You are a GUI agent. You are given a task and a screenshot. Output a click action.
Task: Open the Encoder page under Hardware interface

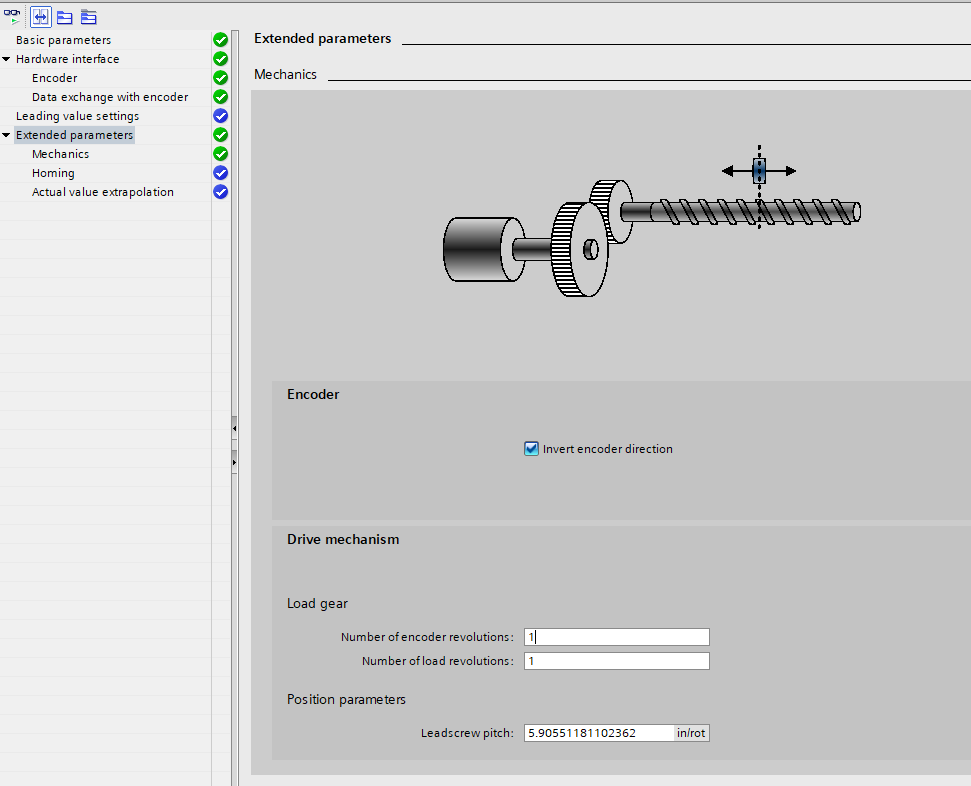54,78
